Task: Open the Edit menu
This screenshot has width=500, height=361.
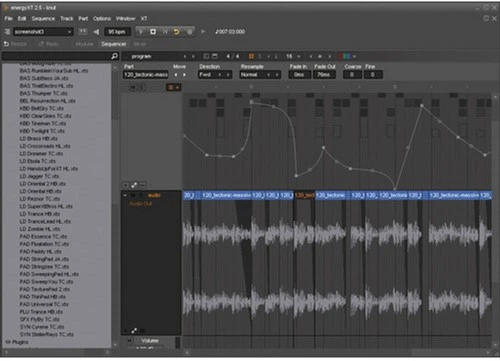Action: tap(22, 18)
